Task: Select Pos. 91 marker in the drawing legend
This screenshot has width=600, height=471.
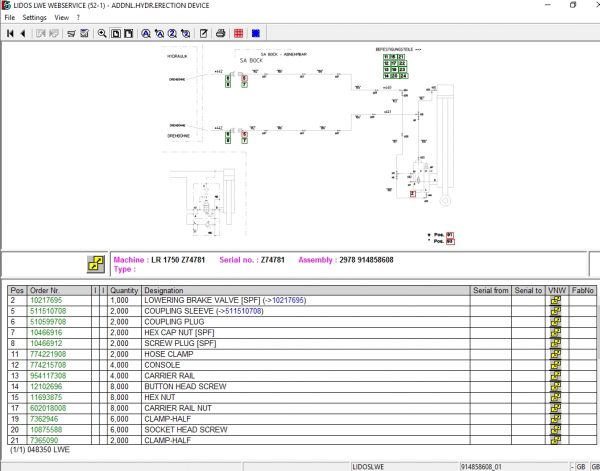Action: pyautogui.click(x=450, y=235)
